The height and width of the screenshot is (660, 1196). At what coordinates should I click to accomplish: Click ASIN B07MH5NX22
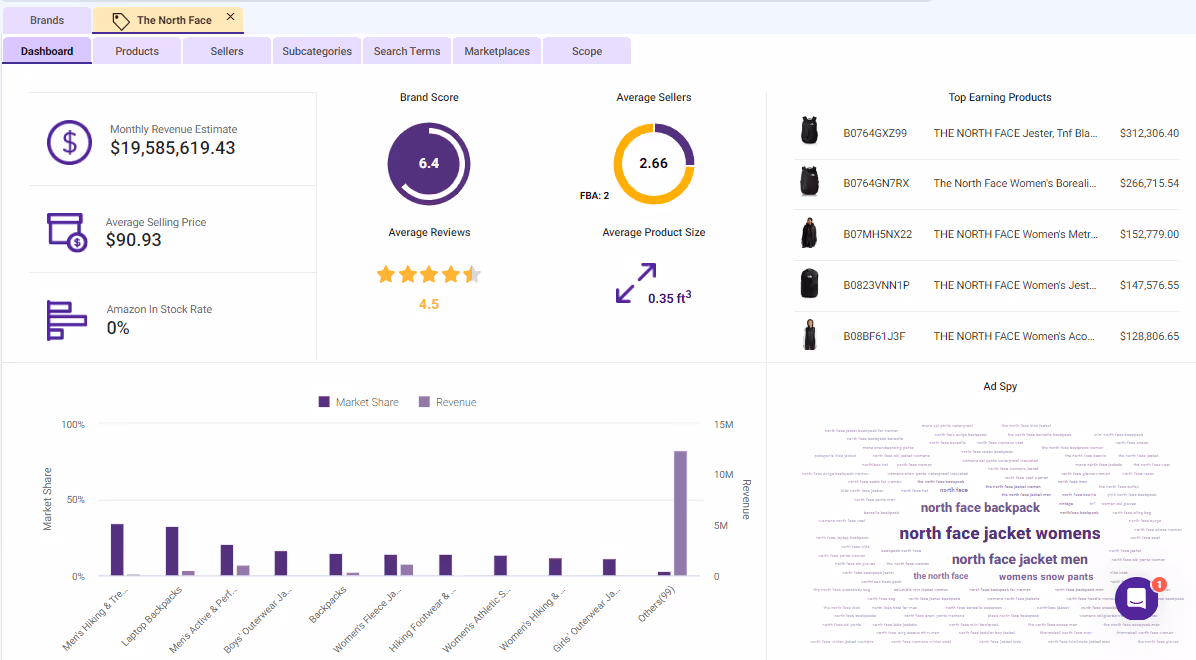877,234
